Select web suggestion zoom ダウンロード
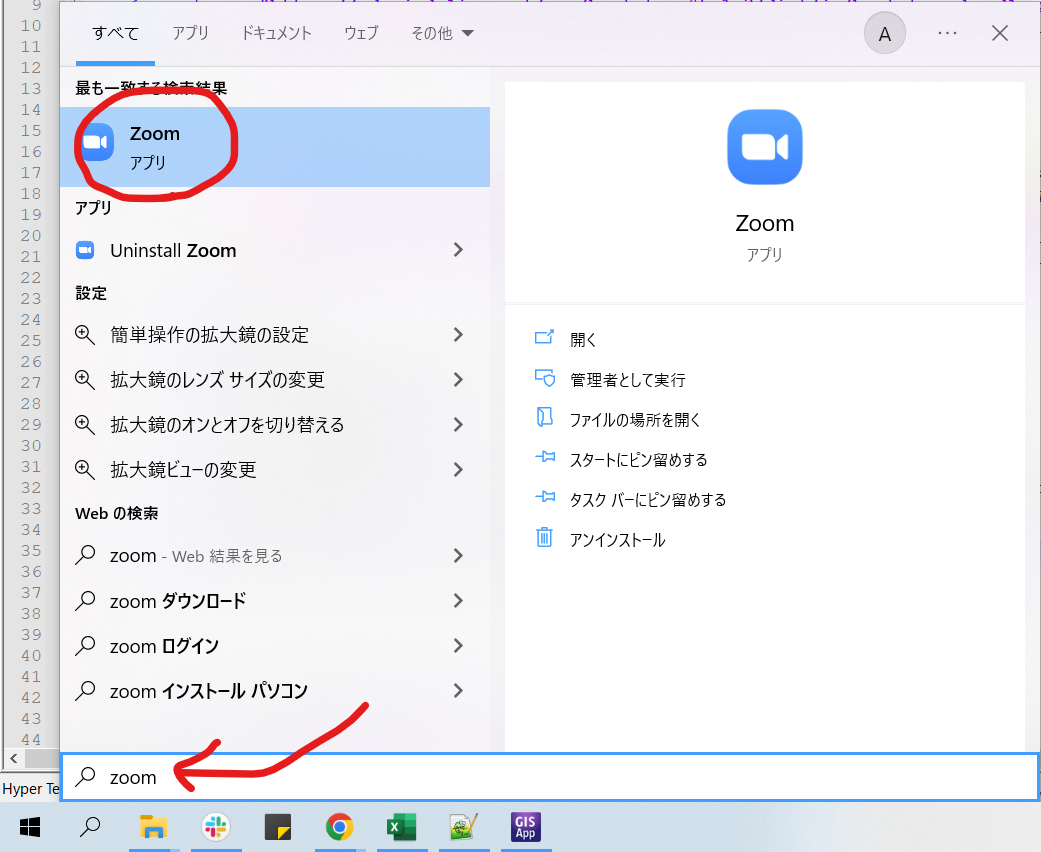This screenshot has width=1041, height=852. [x=275, y=601]
